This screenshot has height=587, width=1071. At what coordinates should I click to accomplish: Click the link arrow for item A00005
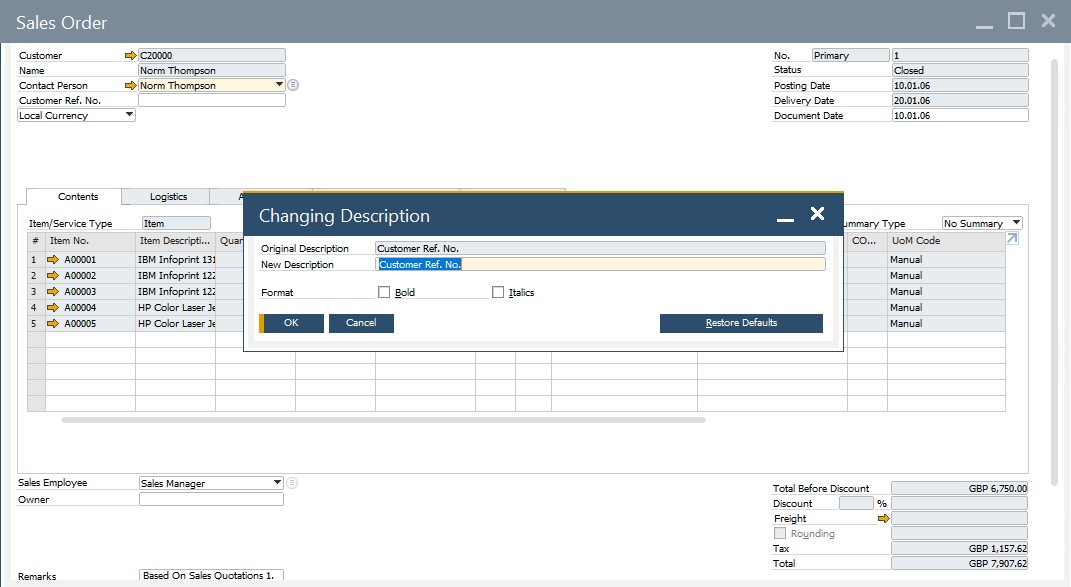(53, 324)
